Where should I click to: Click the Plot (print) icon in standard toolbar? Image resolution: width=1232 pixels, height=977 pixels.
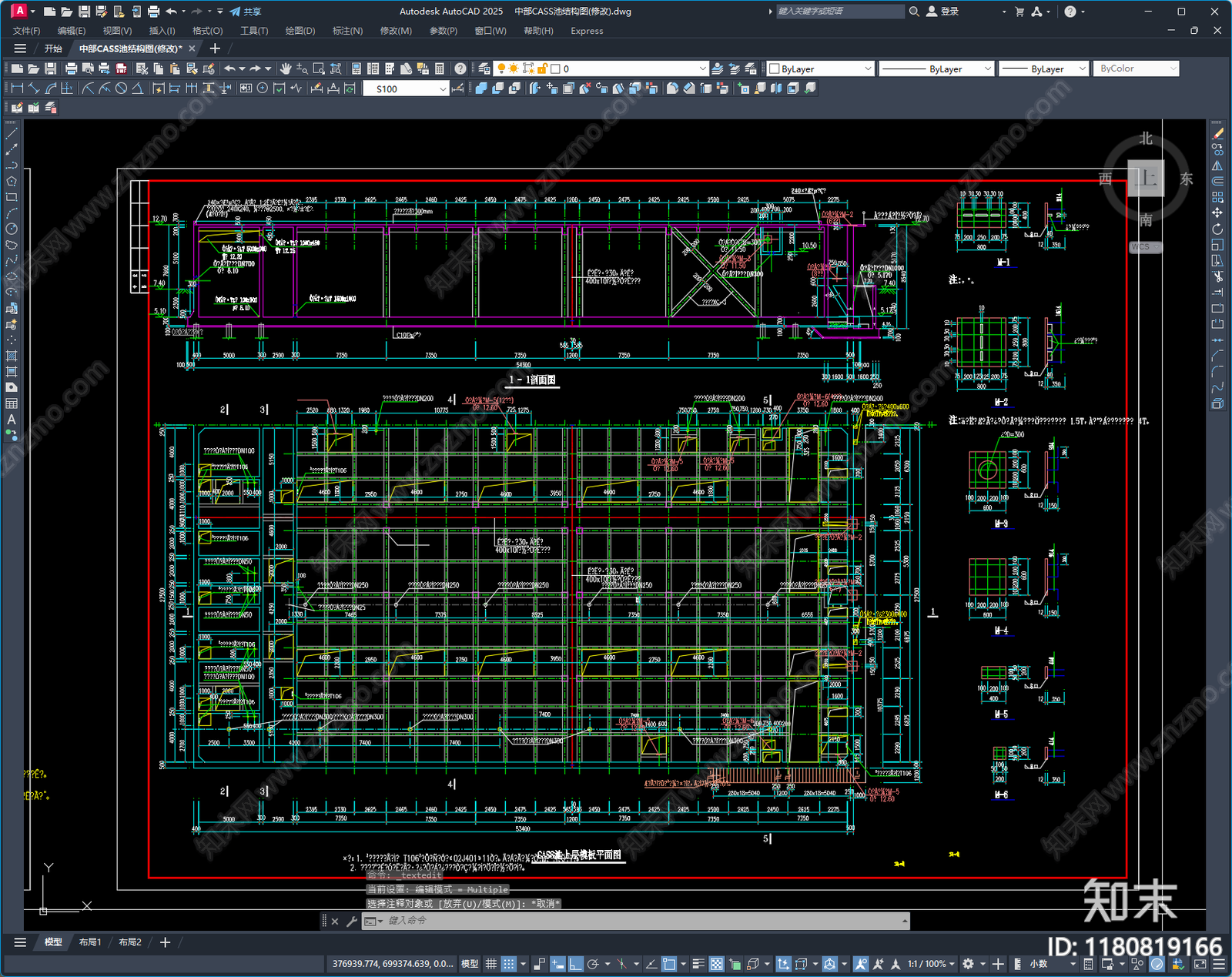click(71, 69)
